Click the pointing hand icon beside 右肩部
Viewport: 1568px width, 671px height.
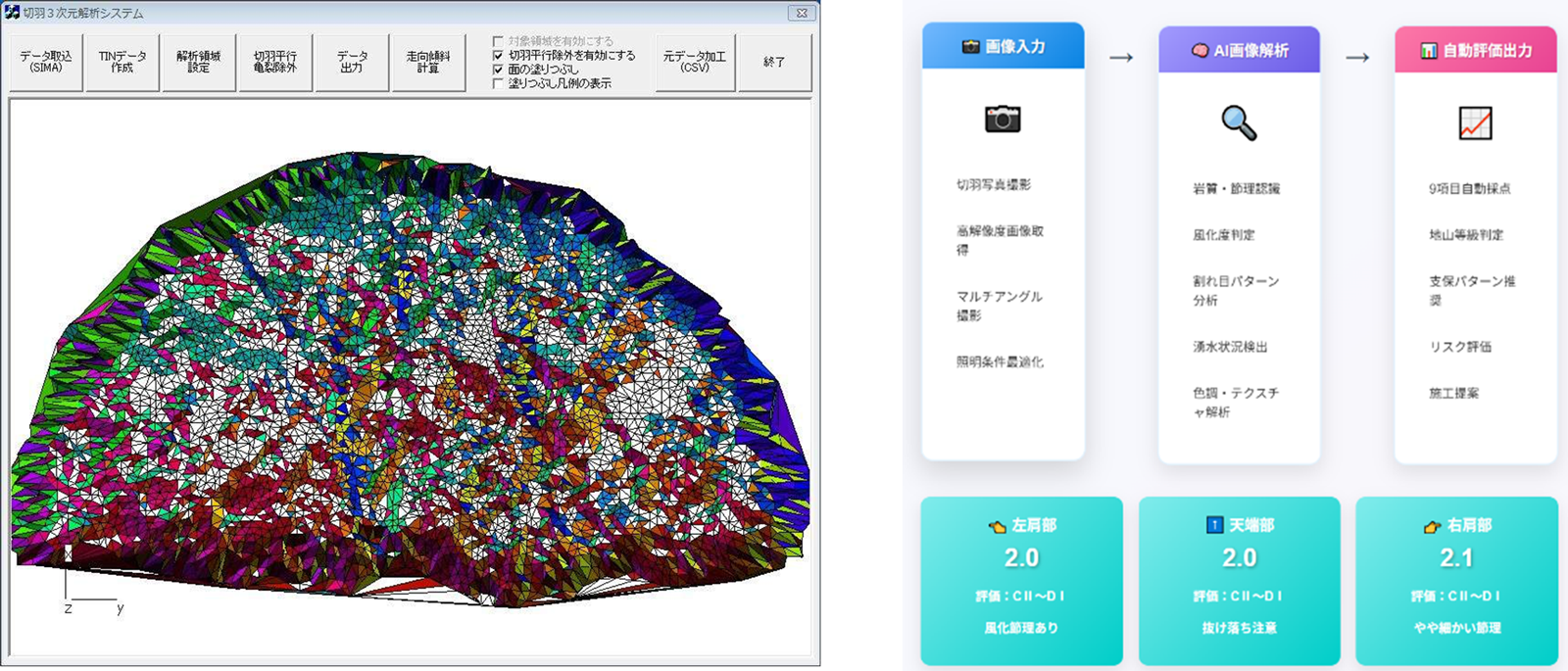(x=1432, y=526)
